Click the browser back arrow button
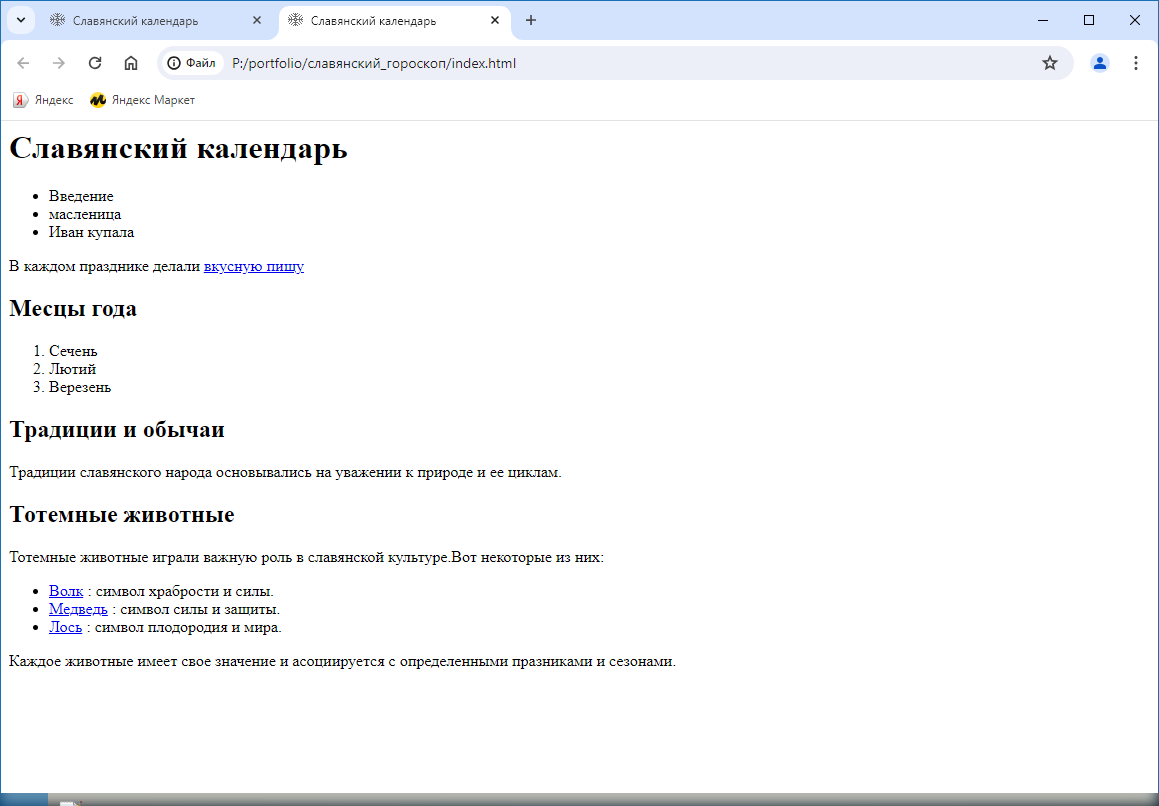The image size is (1159, 806). click(x=23, y=63)
